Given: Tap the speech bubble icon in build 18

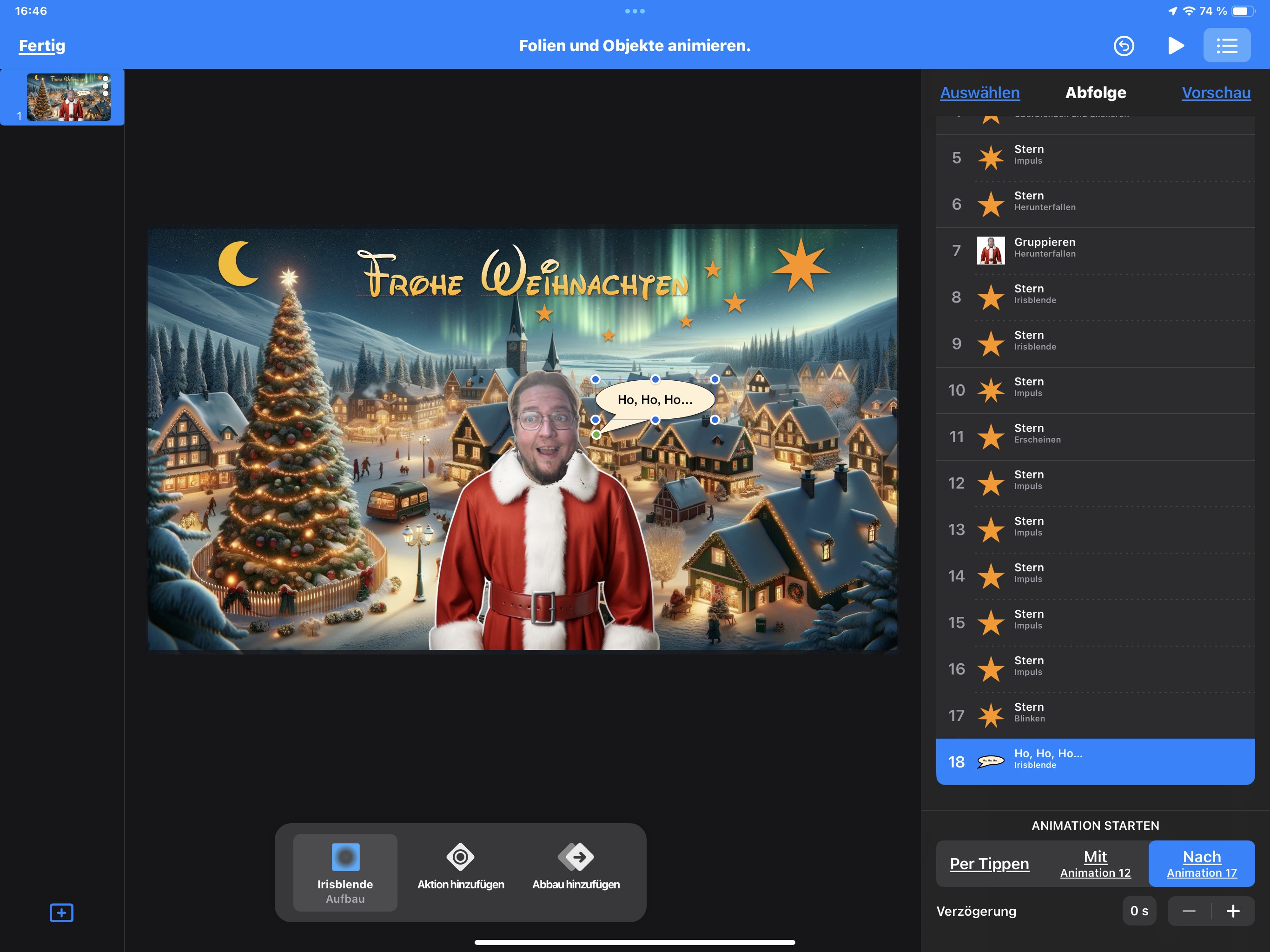Looking at the screenshot, I should click(x=991, y=761).
